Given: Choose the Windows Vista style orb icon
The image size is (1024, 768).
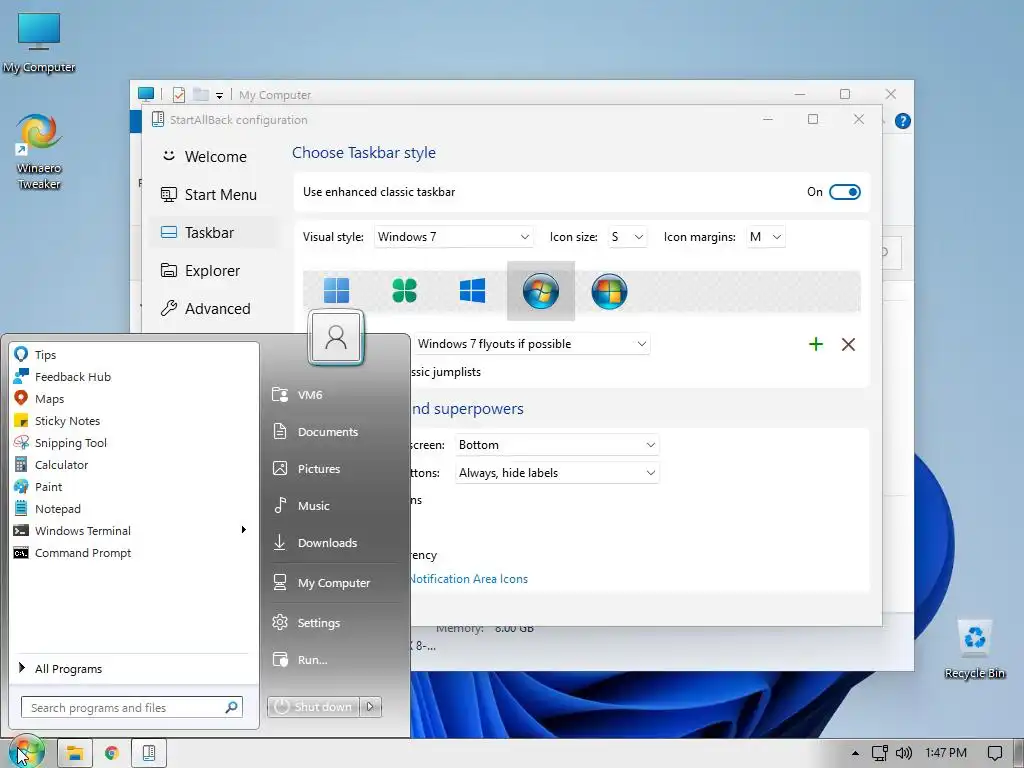Looking at the screenshot, I should (x=609, y=291).
